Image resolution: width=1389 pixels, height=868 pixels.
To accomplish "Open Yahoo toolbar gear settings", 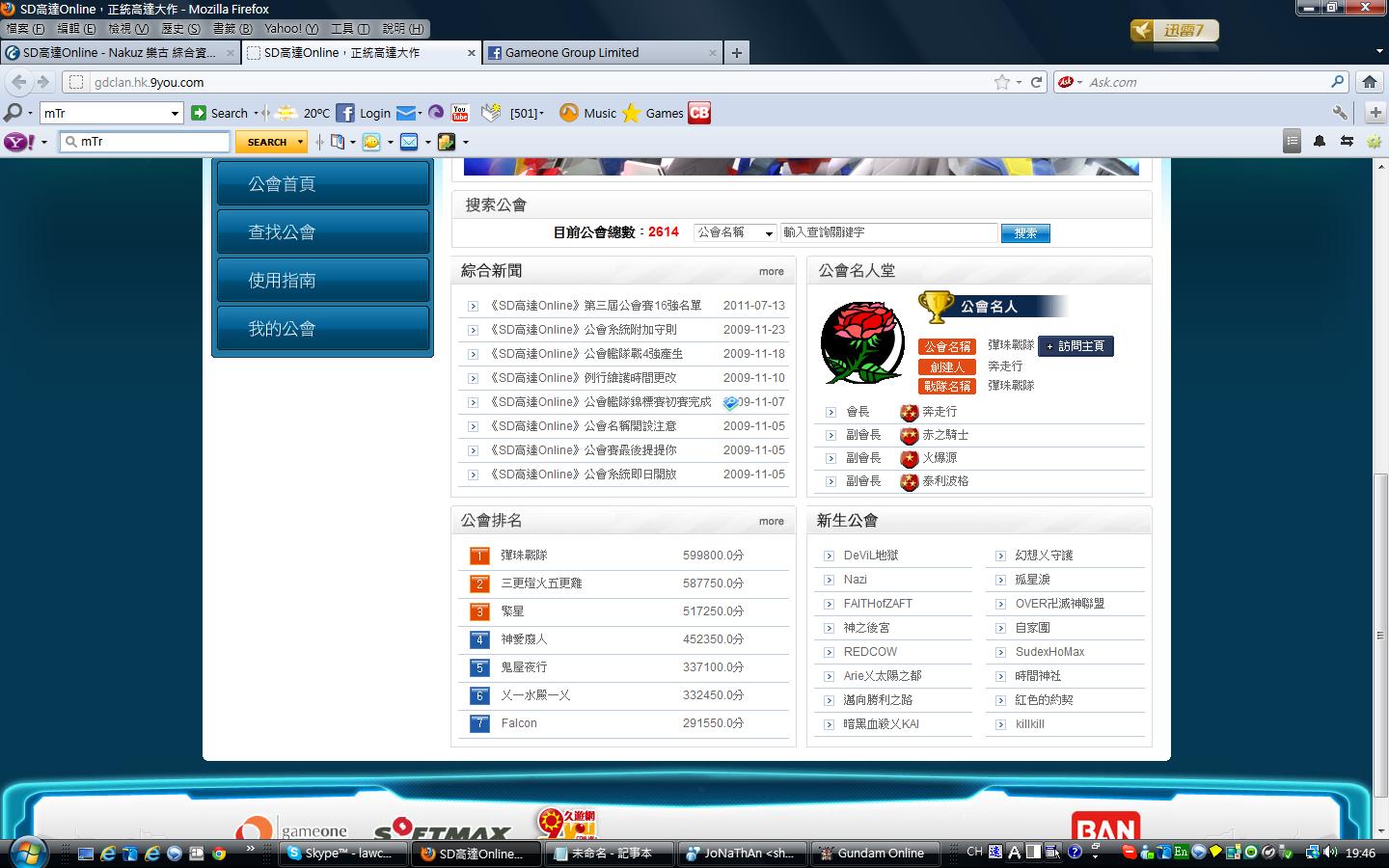I will [x=1374, y=142].
